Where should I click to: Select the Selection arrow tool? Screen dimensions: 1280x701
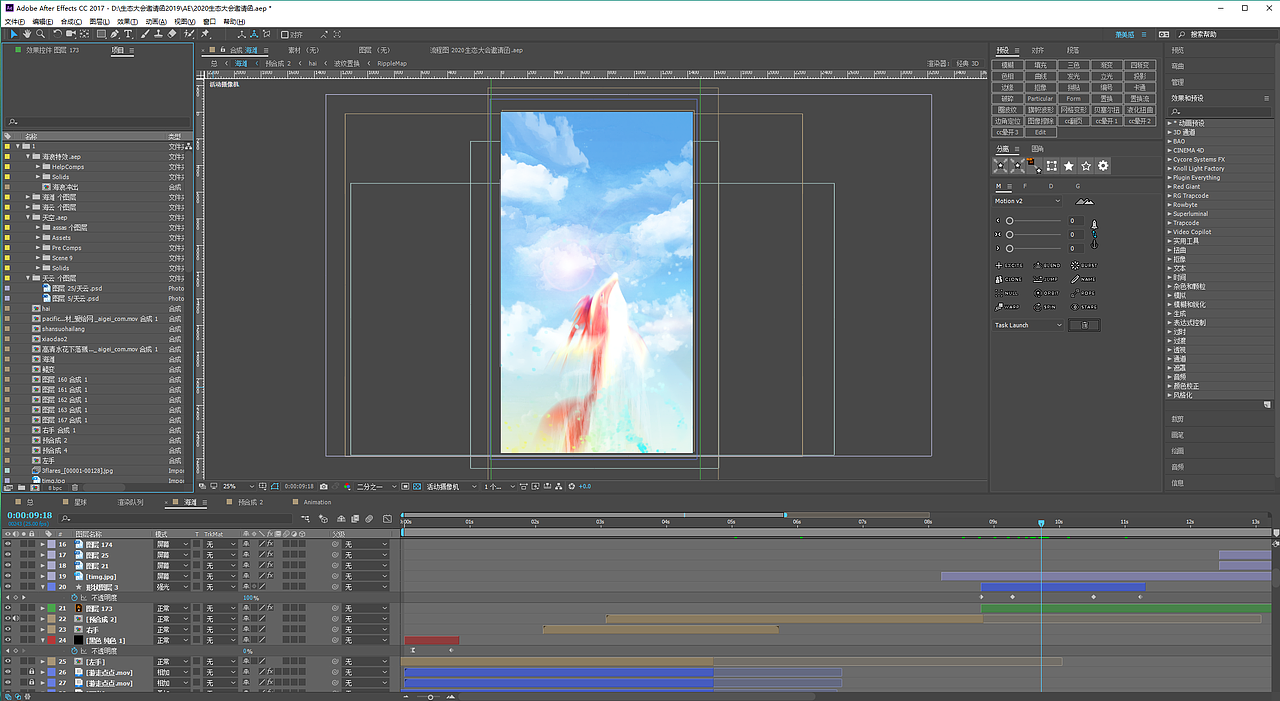click(x=14, y=34)
